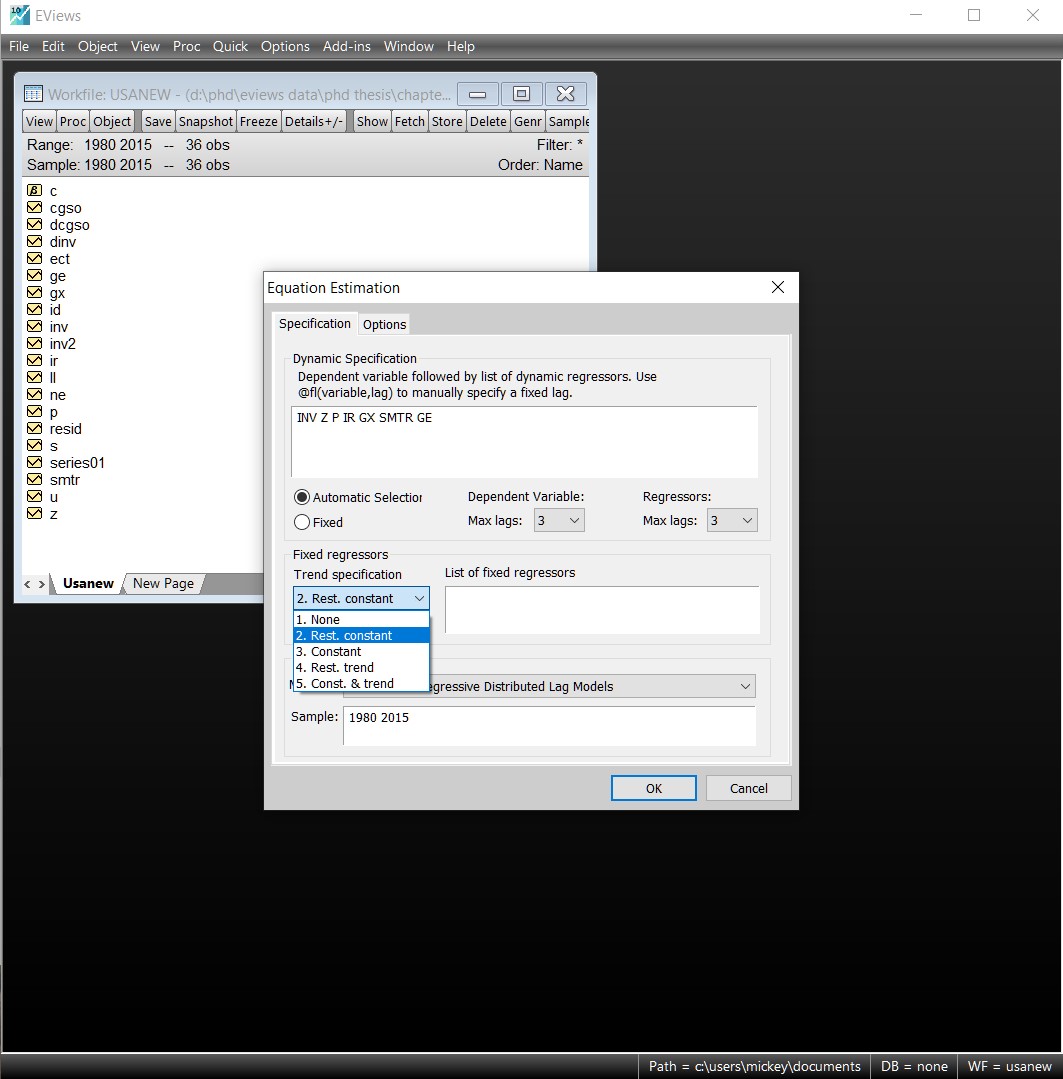Click the z series icon

point(34,514)
